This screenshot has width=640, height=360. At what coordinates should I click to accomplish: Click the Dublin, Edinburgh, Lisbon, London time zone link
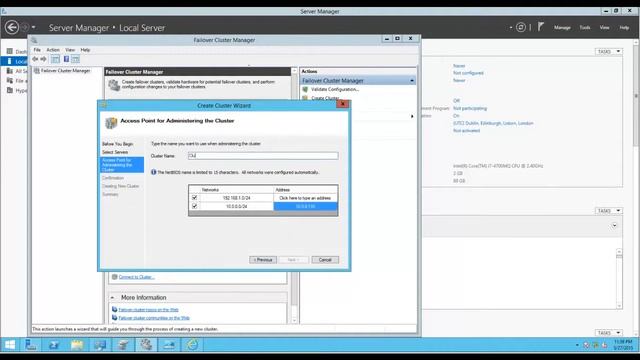pyautogui.click(x=493, y=123)
